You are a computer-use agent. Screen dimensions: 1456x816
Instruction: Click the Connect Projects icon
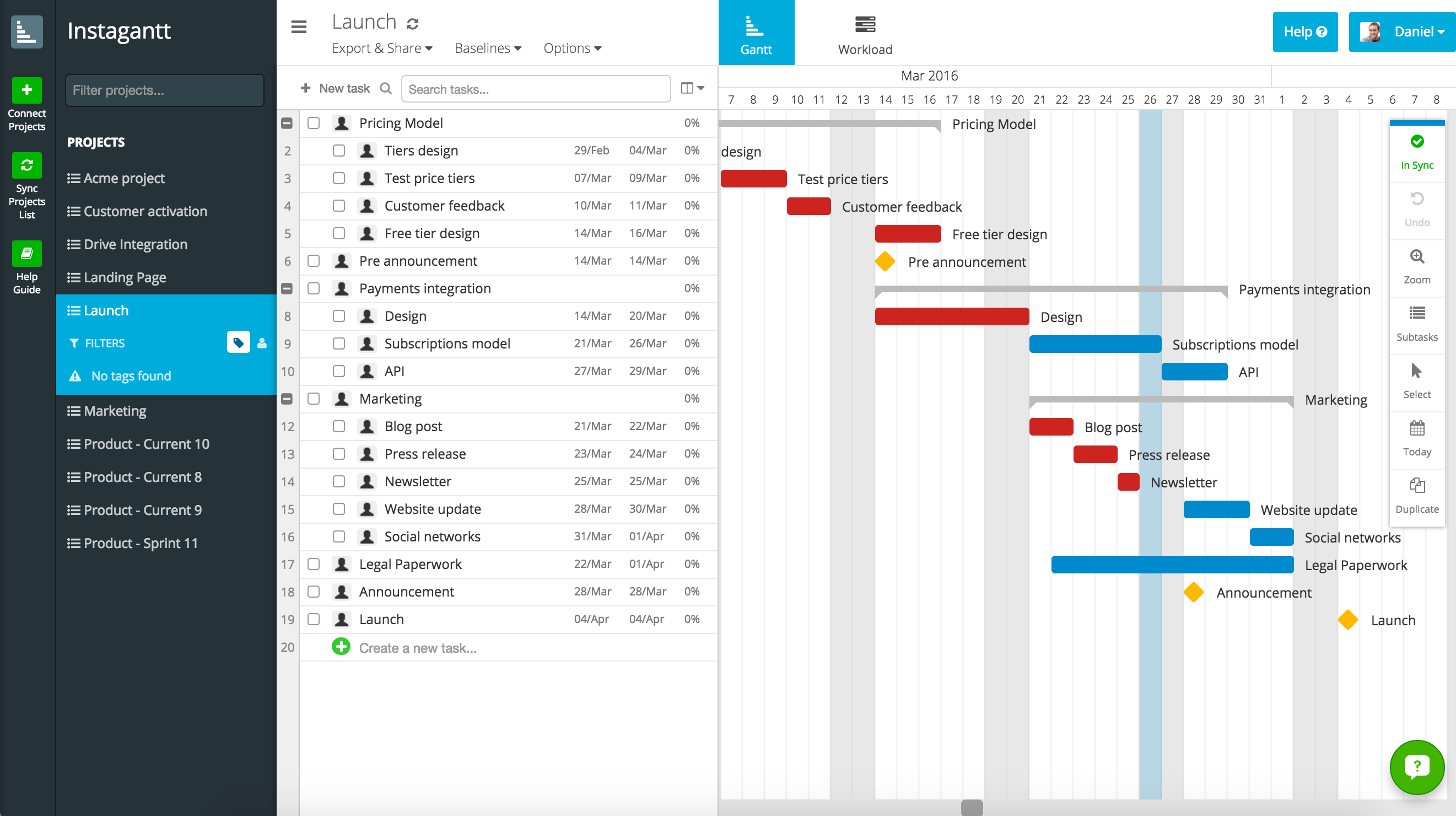pyautogui.click(x=27, y=90)
